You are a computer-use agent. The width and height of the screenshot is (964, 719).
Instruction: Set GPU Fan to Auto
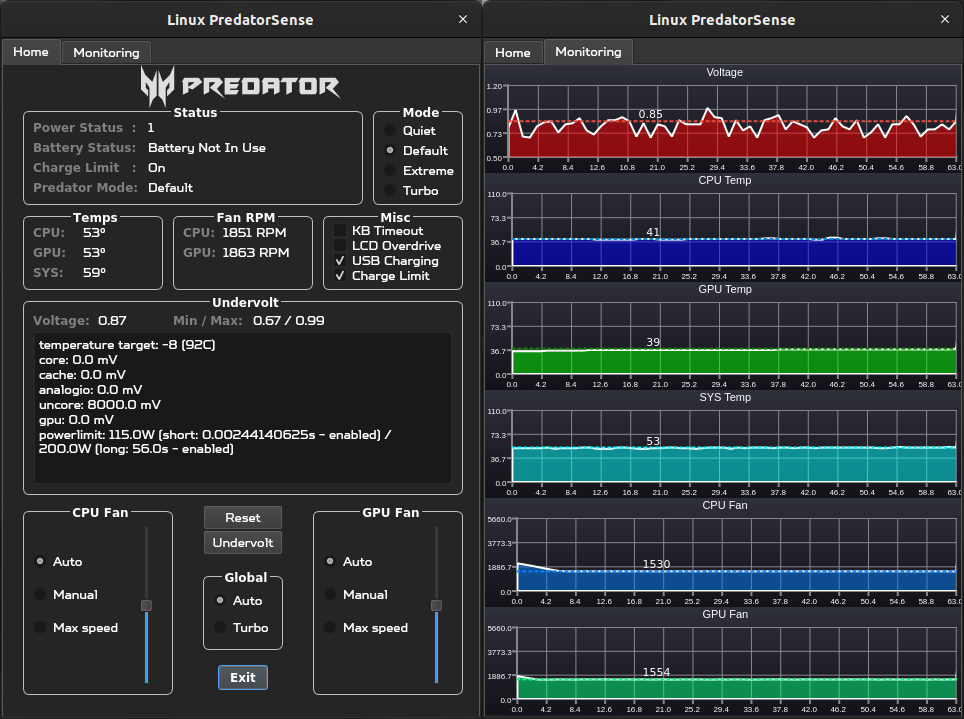tap(330, 561)
